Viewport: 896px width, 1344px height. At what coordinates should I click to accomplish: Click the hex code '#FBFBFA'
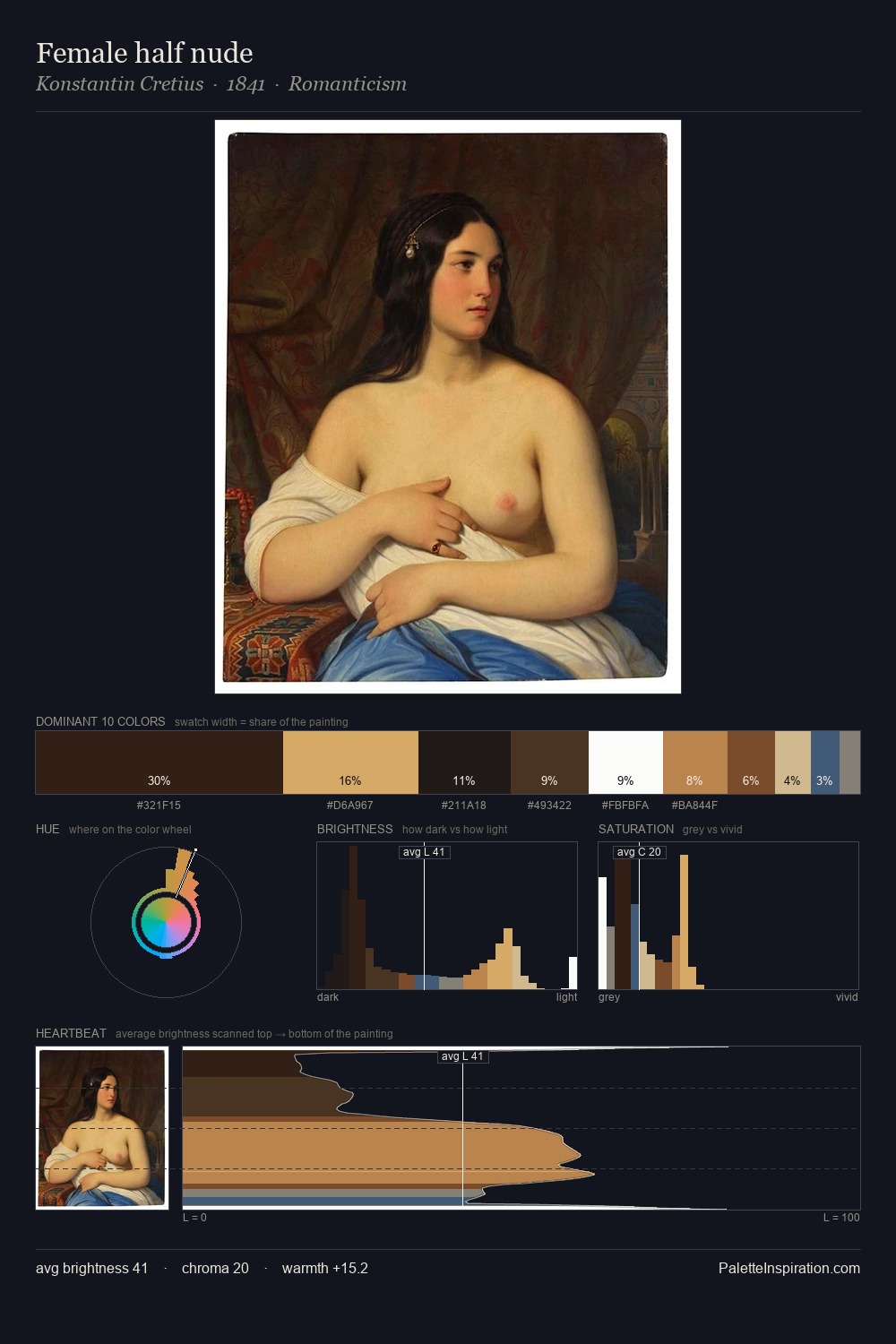625,806
